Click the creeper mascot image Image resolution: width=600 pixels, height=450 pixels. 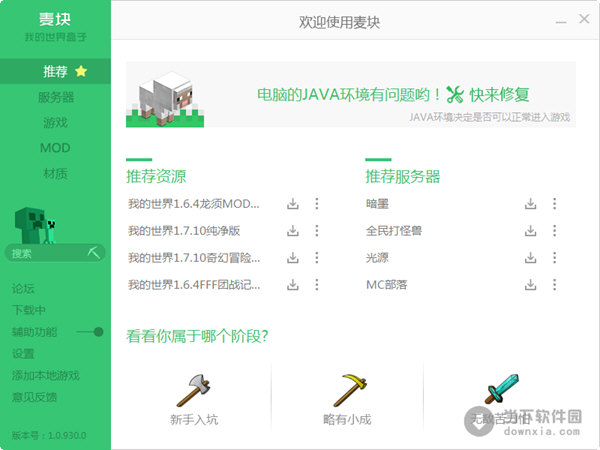[35, 226]
